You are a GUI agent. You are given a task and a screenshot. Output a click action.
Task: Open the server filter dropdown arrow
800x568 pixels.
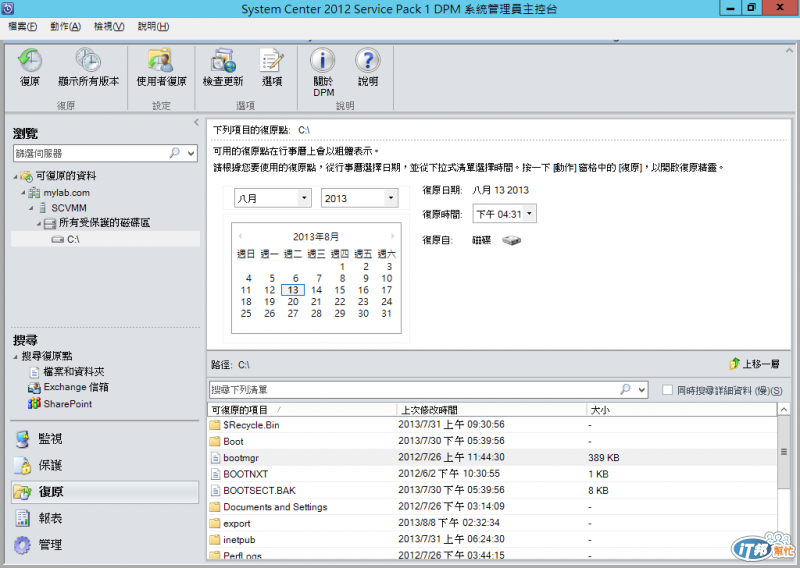click(x=191, y=153)
